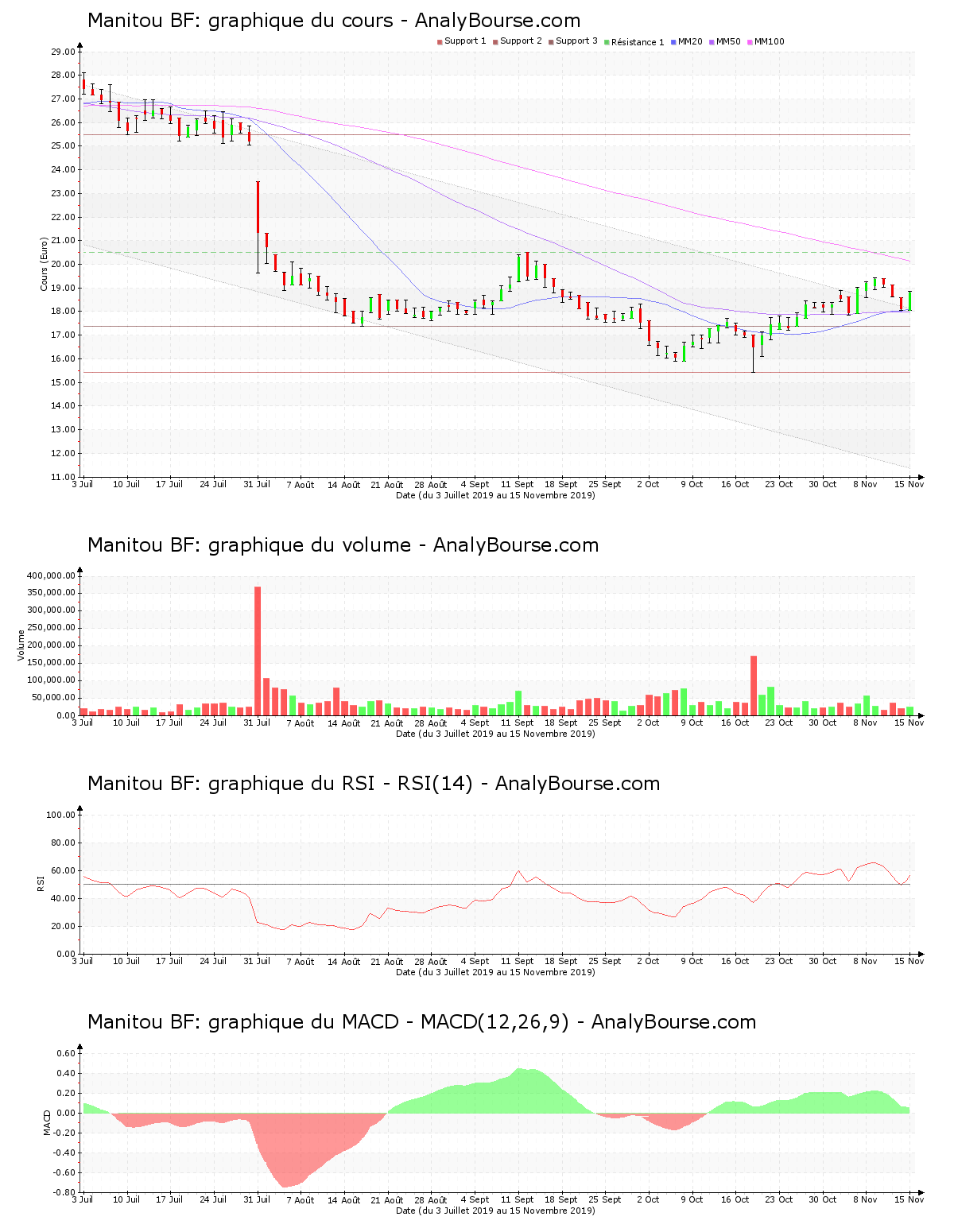This screenshot has width=954, height=1232.
Task: Click '21 Août' date label under volume chart
Action: (387, 723)
